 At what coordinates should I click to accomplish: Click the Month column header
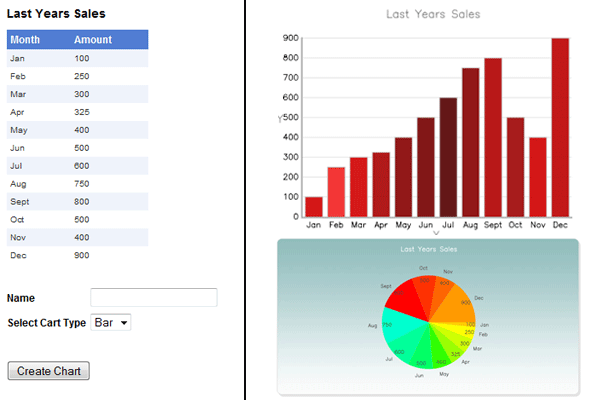[25, 39]
